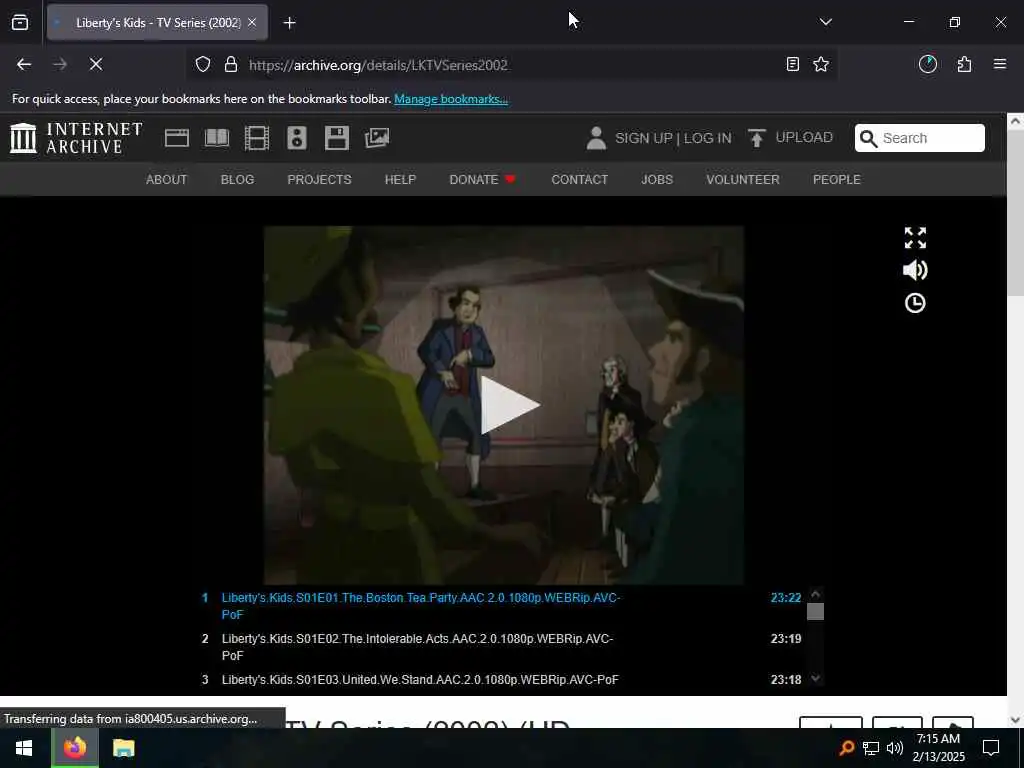Click the 23:18 duration of episode 3
The height and width of the screenshot is (768, 1024).
click(786, 680)
